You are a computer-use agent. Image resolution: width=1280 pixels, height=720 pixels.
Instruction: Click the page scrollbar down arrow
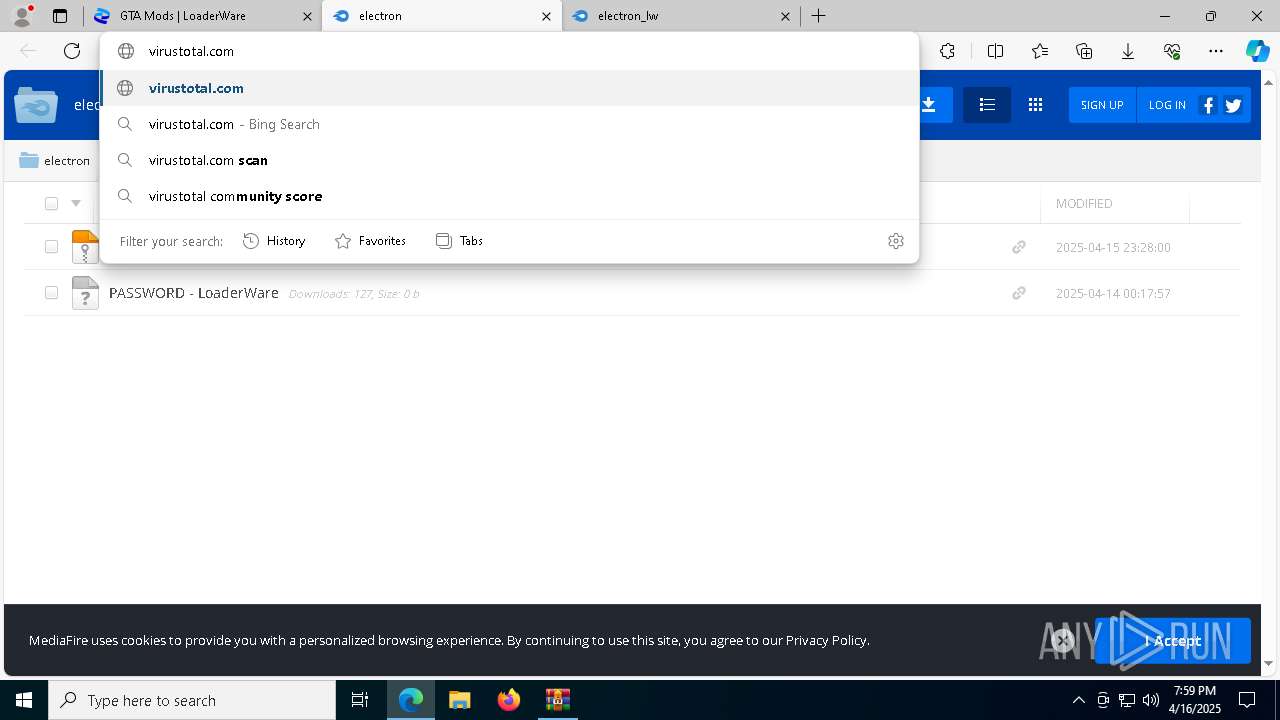[x=1269, y=664]
